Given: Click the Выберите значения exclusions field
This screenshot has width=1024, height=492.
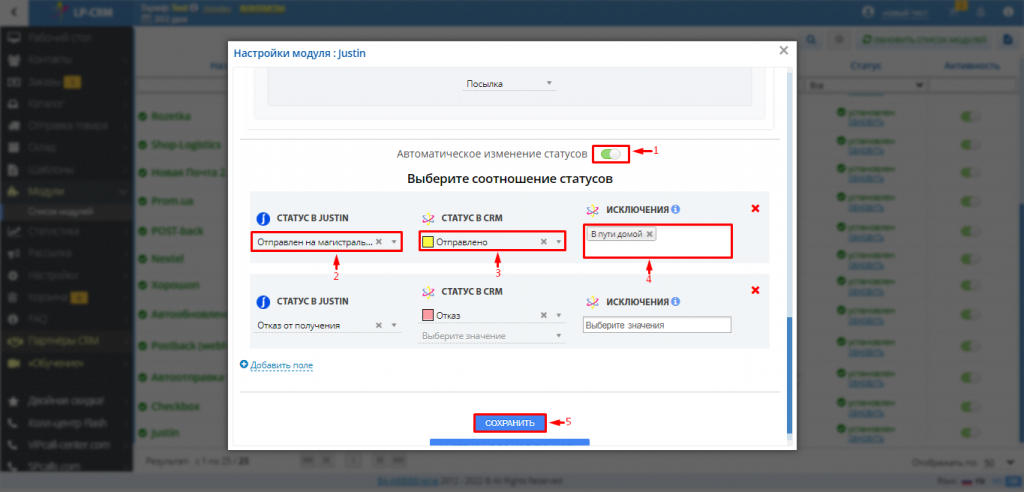Looking at the screenshot, I should [657, 325].
